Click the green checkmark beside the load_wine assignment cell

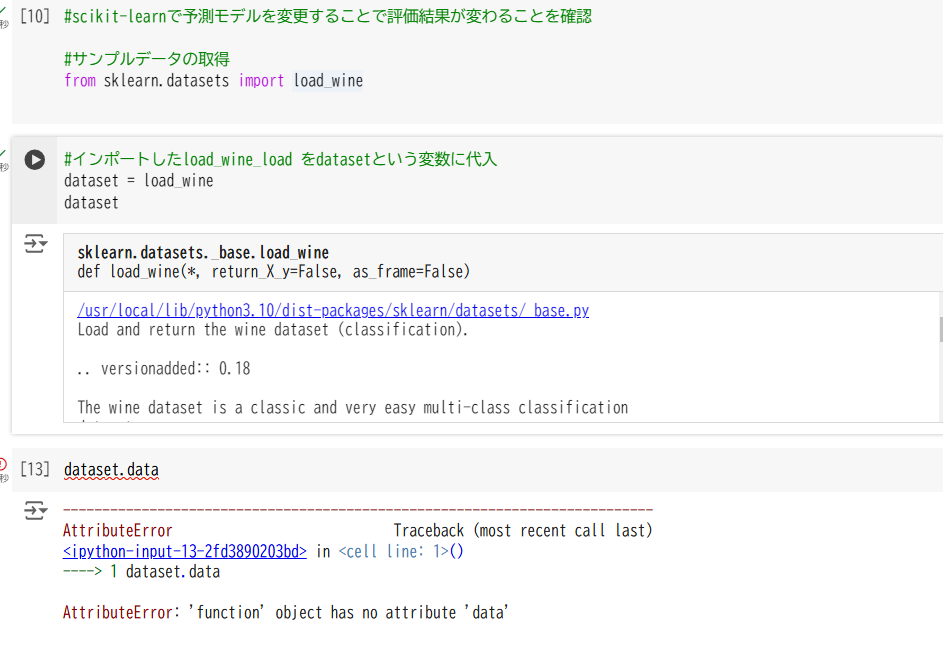click(x=3, y=154)
